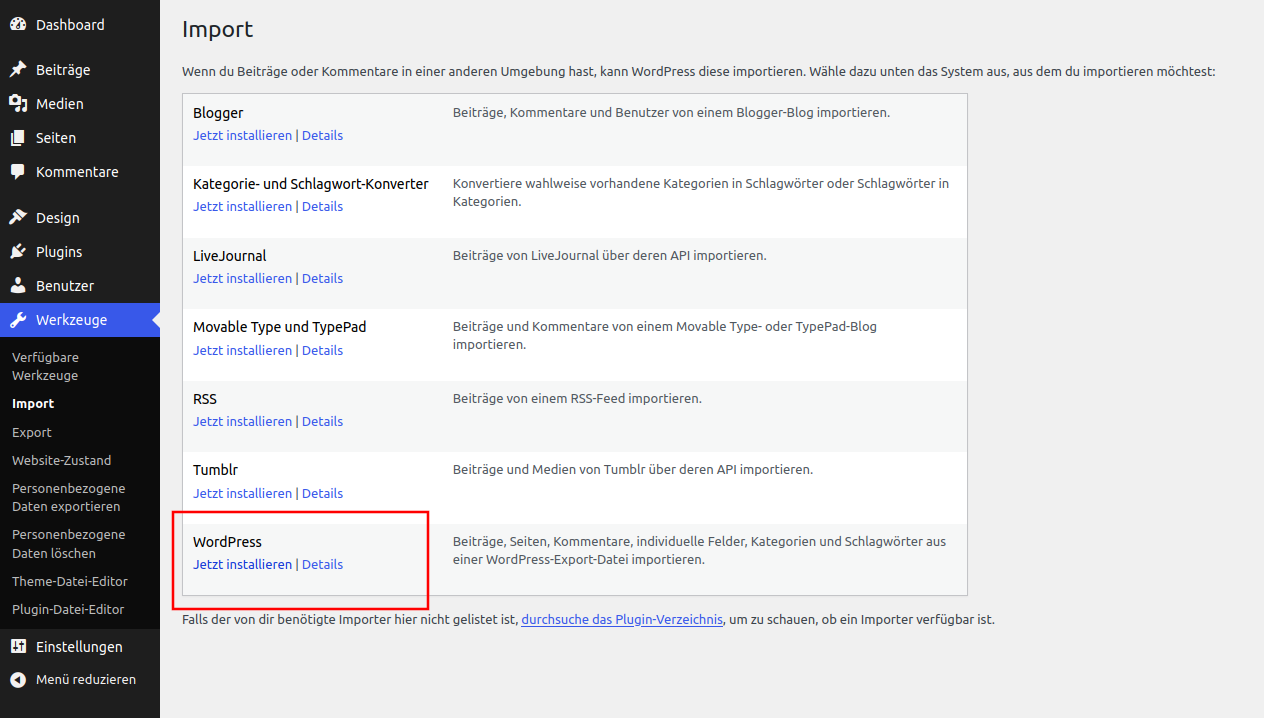Open the Benutzer menu
Viewport: 1264px width, 718px height.
[80, 286]
